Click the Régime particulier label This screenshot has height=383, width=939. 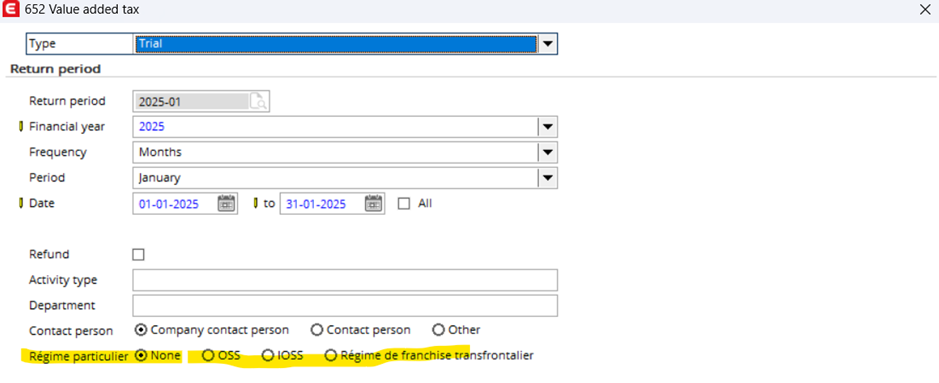click(78, 356)
